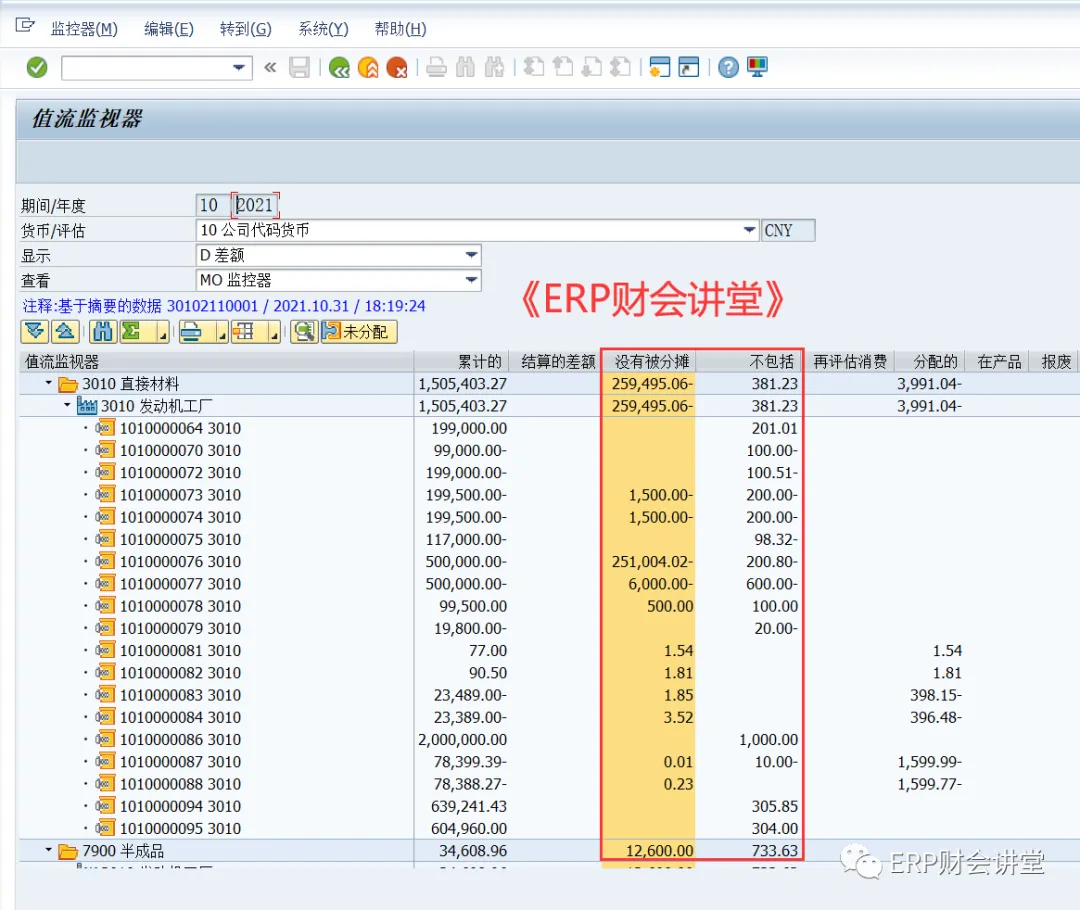Click the 再评估消费 column header
1080x910 pixels.
click(849, 362)
